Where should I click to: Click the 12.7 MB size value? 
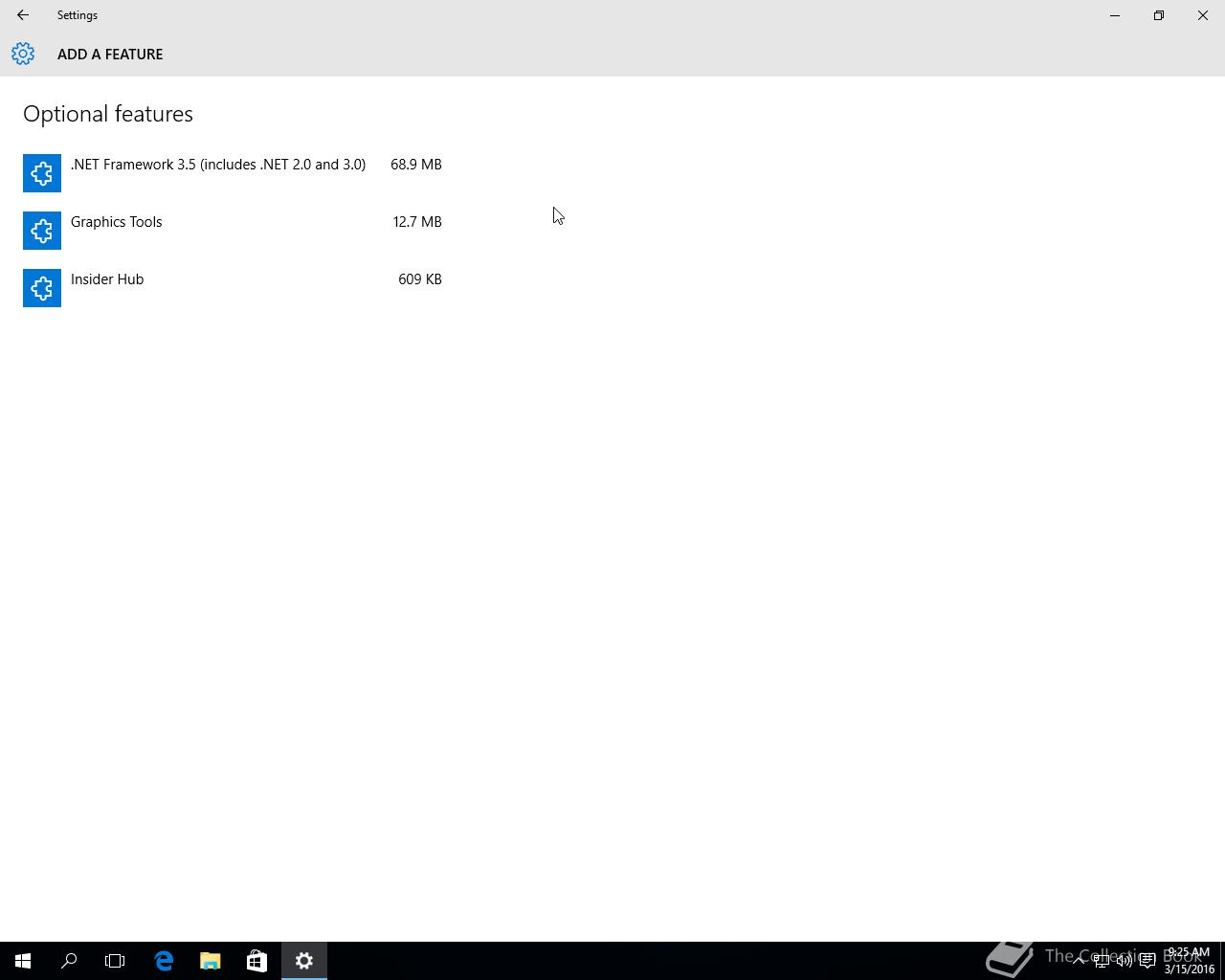pos(417,222)
